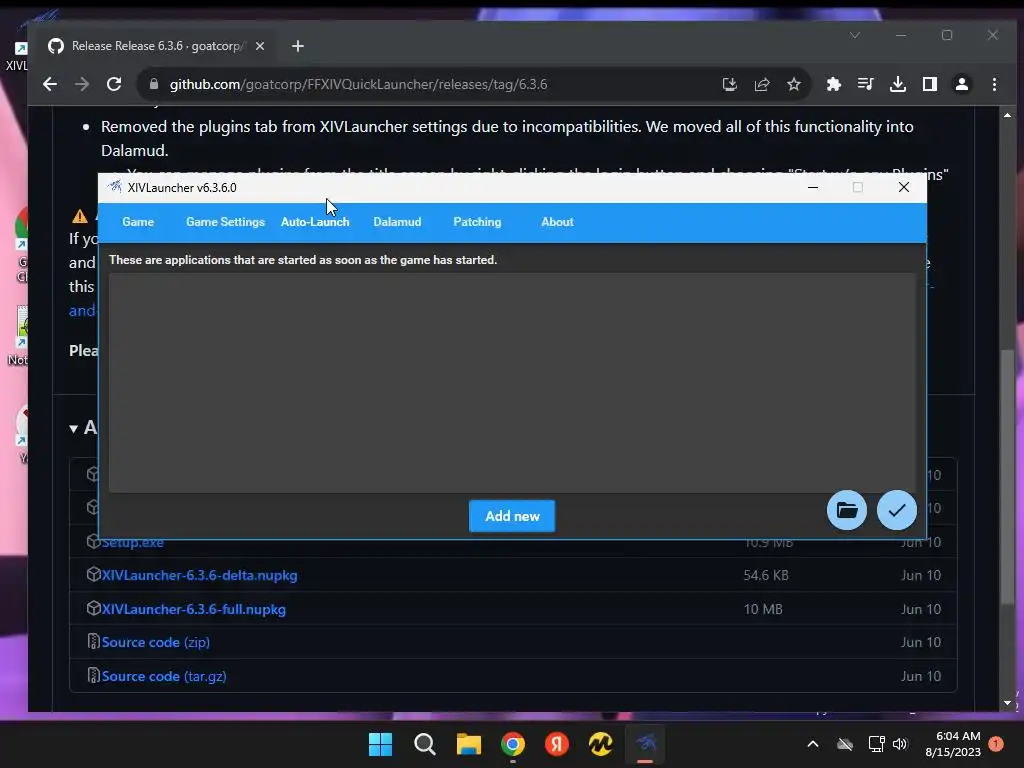The image size is (1024, 768).
Task: Open Yandex browser from the taskbar
Action: point(556,744)
